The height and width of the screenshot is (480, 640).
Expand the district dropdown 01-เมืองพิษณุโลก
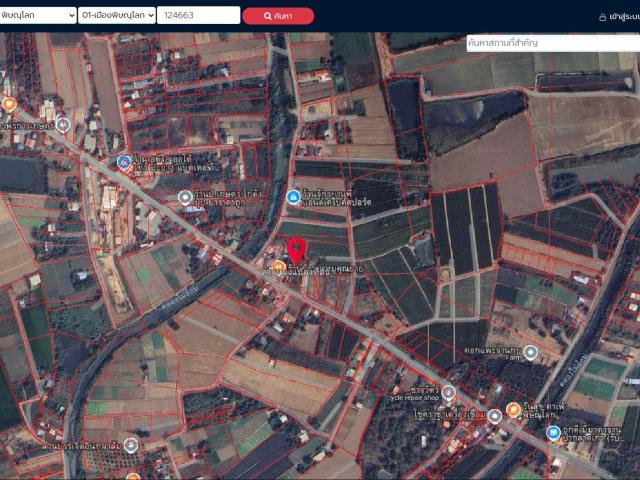pos(118,15)
